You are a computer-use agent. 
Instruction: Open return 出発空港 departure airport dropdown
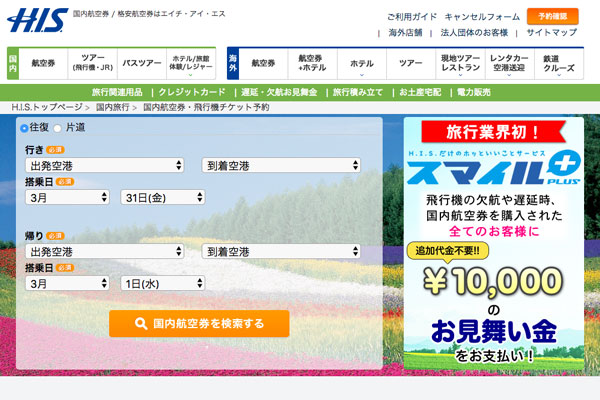[x=104, y=251]
